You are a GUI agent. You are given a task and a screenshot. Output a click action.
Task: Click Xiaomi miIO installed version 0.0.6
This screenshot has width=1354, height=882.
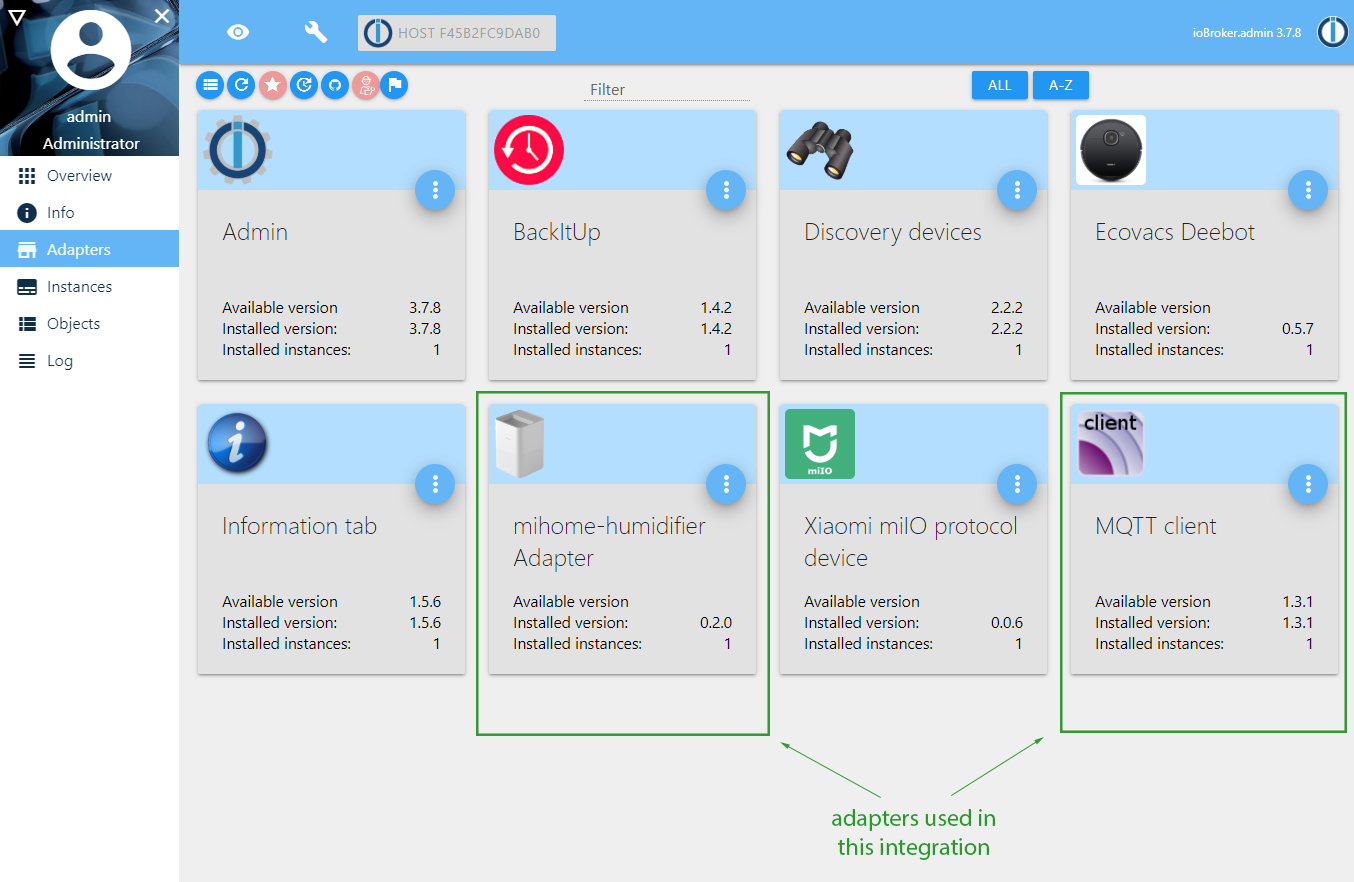(1006, 623)
